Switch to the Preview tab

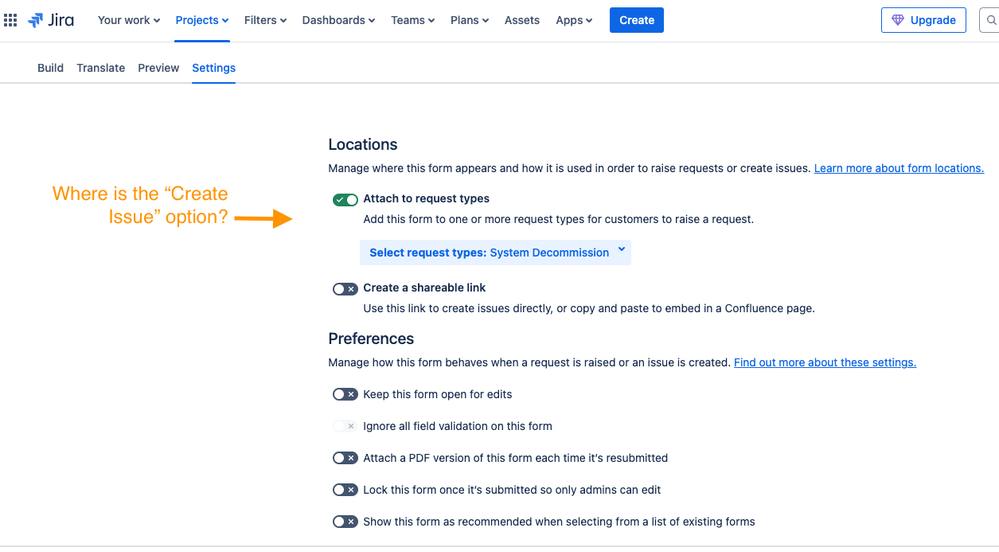tap(159, 68)
